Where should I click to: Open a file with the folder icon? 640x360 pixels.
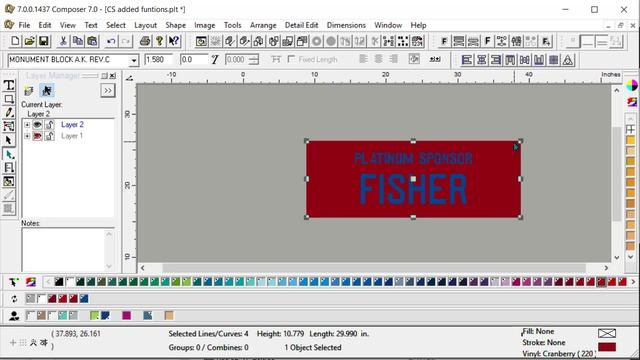(29, 41)
